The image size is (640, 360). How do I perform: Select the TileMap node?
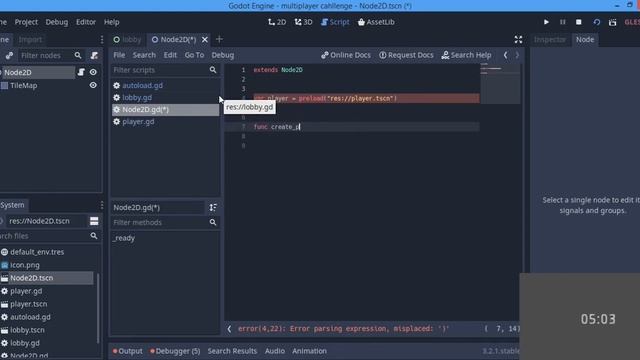click(x=23, y=85)
